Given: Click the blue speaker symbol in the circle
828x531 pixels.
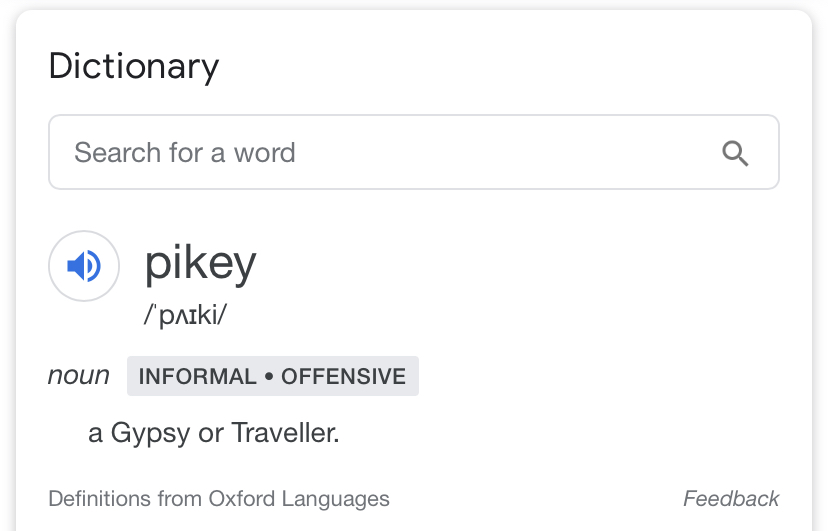Looking at the screenshot, I should pyautogui.click(x=84, y=266).
